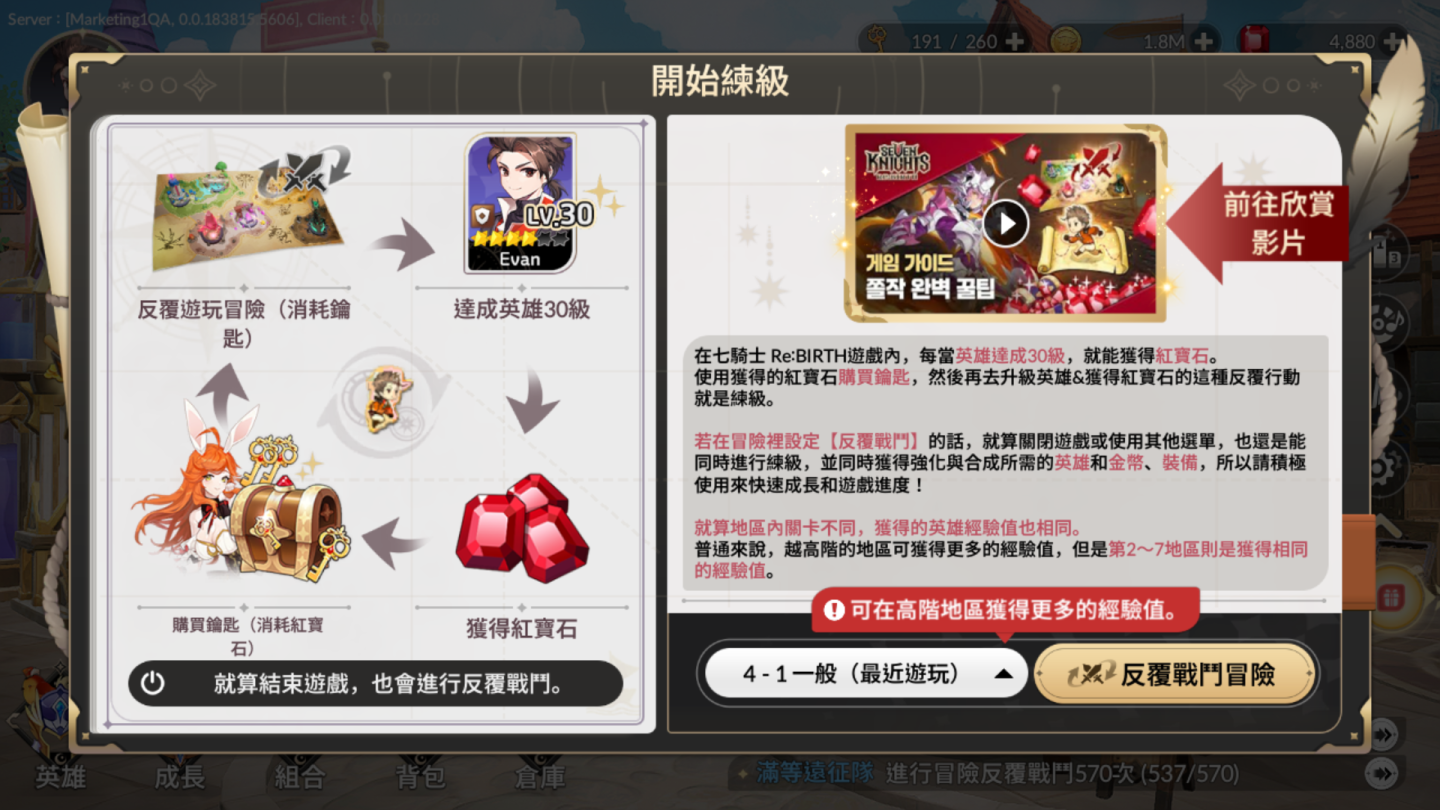The width and height of the screenshot is (1440, 810).
Task: Start 反覆戰鬥冒險 repeat battle
Action: coord(1175,674)
